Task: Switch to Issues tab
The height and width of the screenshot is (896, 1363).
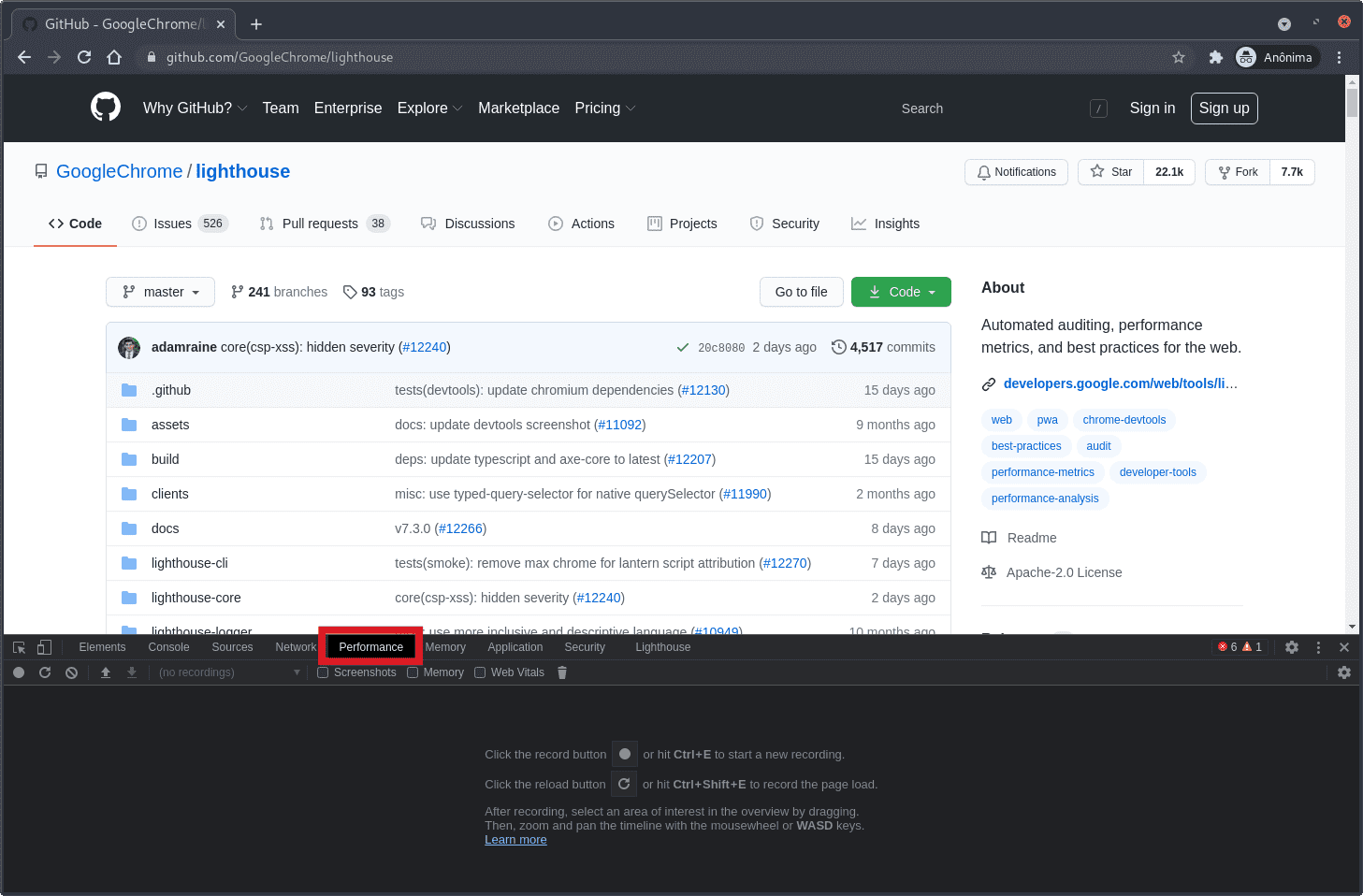Action: 180,224
